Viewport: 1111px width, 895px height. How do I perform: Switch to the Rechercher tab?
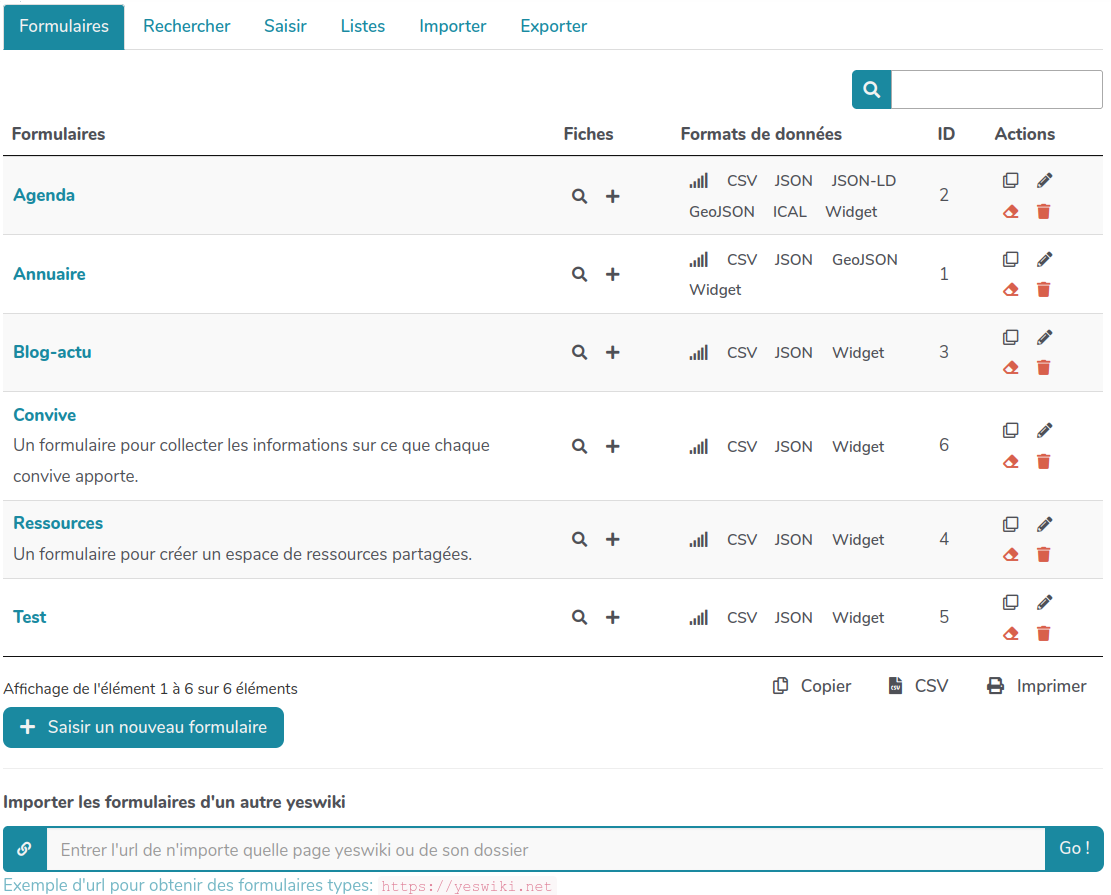click(x=186, y=27)
